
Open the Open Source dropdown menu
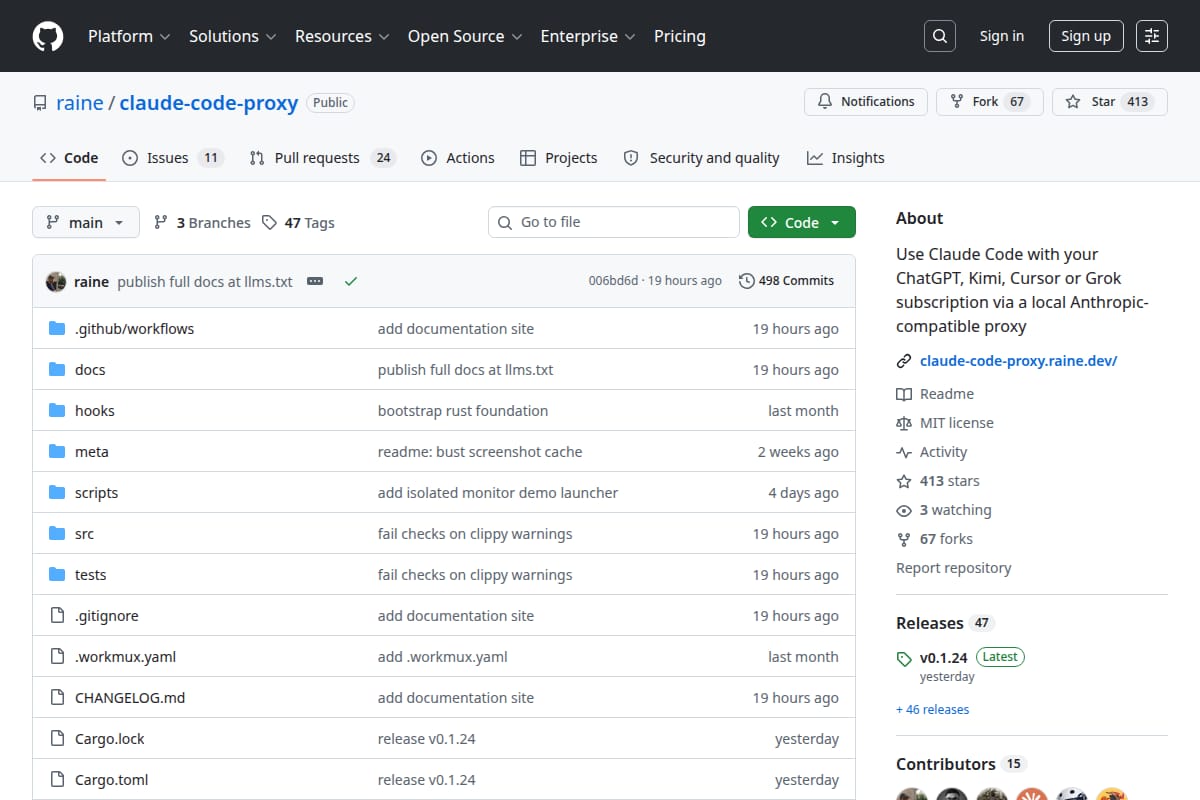465,36
